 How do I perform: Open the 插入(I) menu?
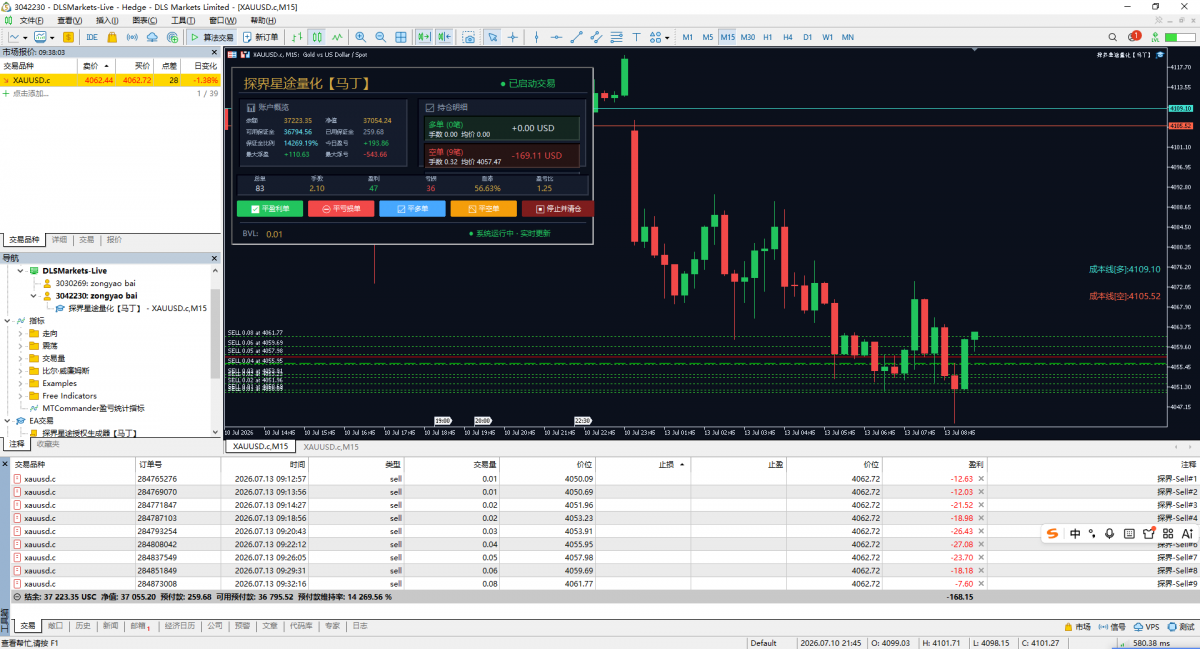pyautogui.click(x=106, y=20)
